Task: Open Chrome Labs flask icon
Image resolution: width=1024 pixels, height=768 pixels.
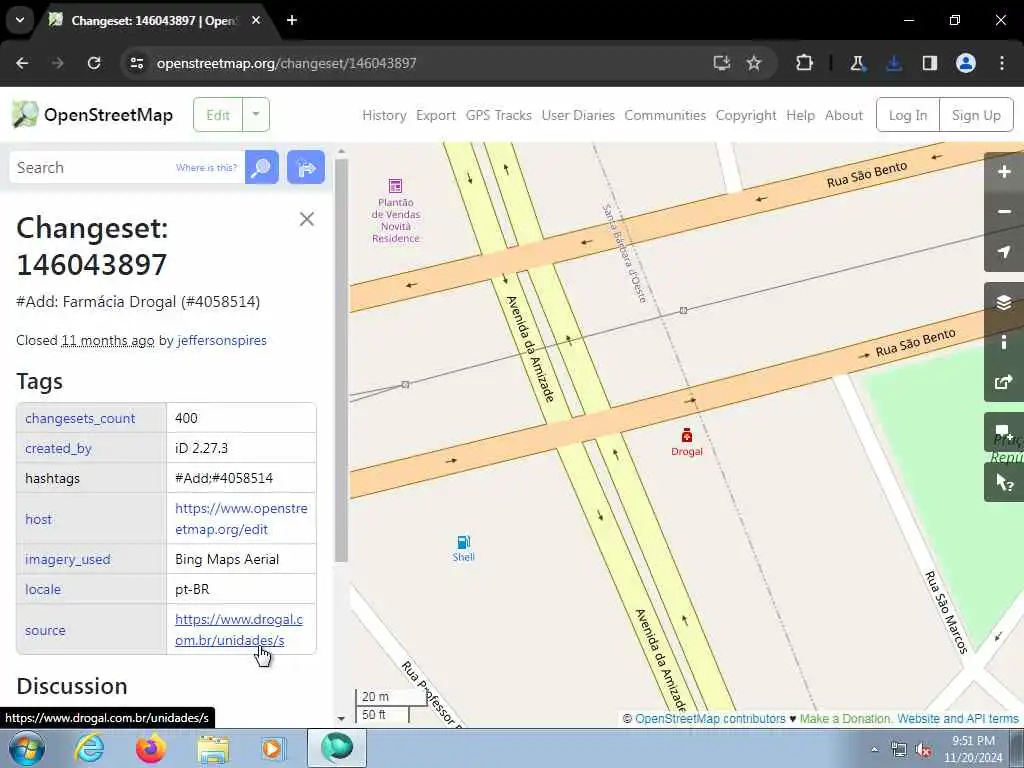Action: (857, 63)
